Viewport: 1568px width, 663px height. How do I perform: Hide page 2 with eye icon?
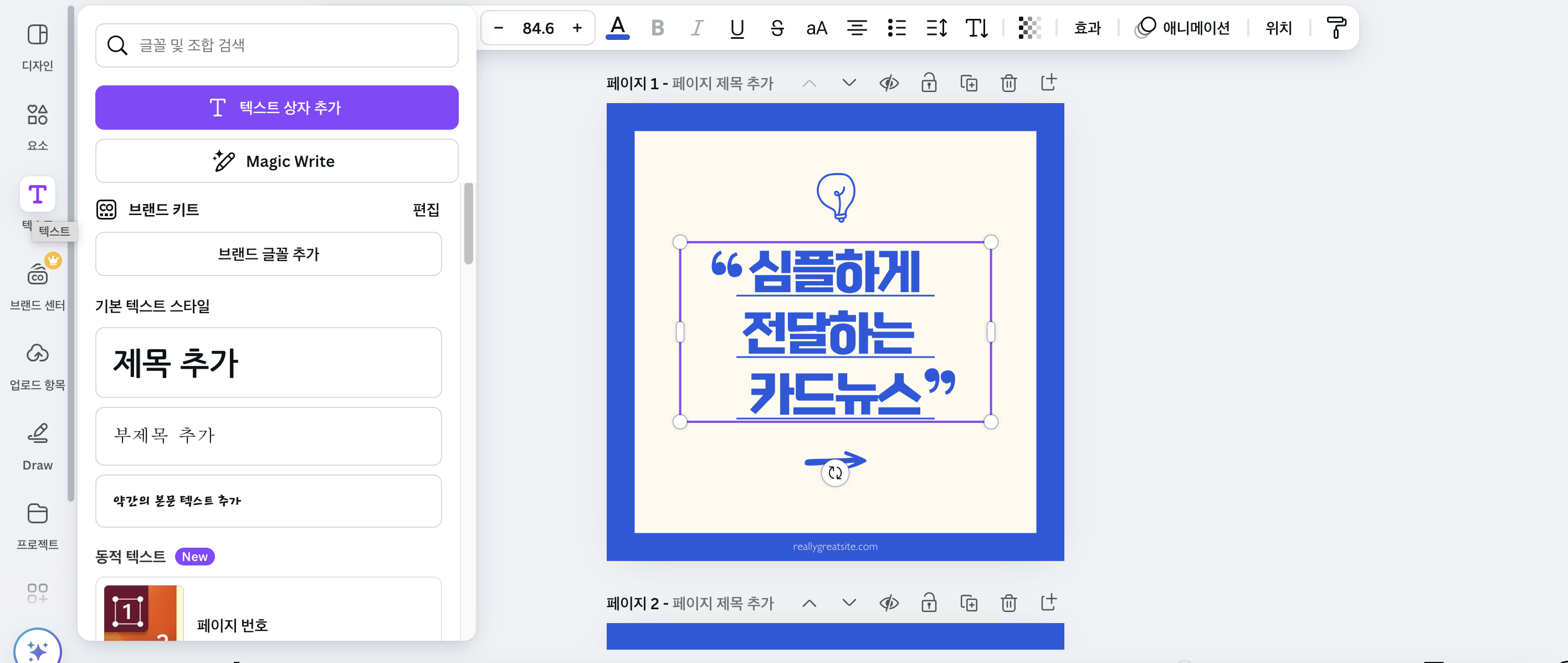click(889, 603)
